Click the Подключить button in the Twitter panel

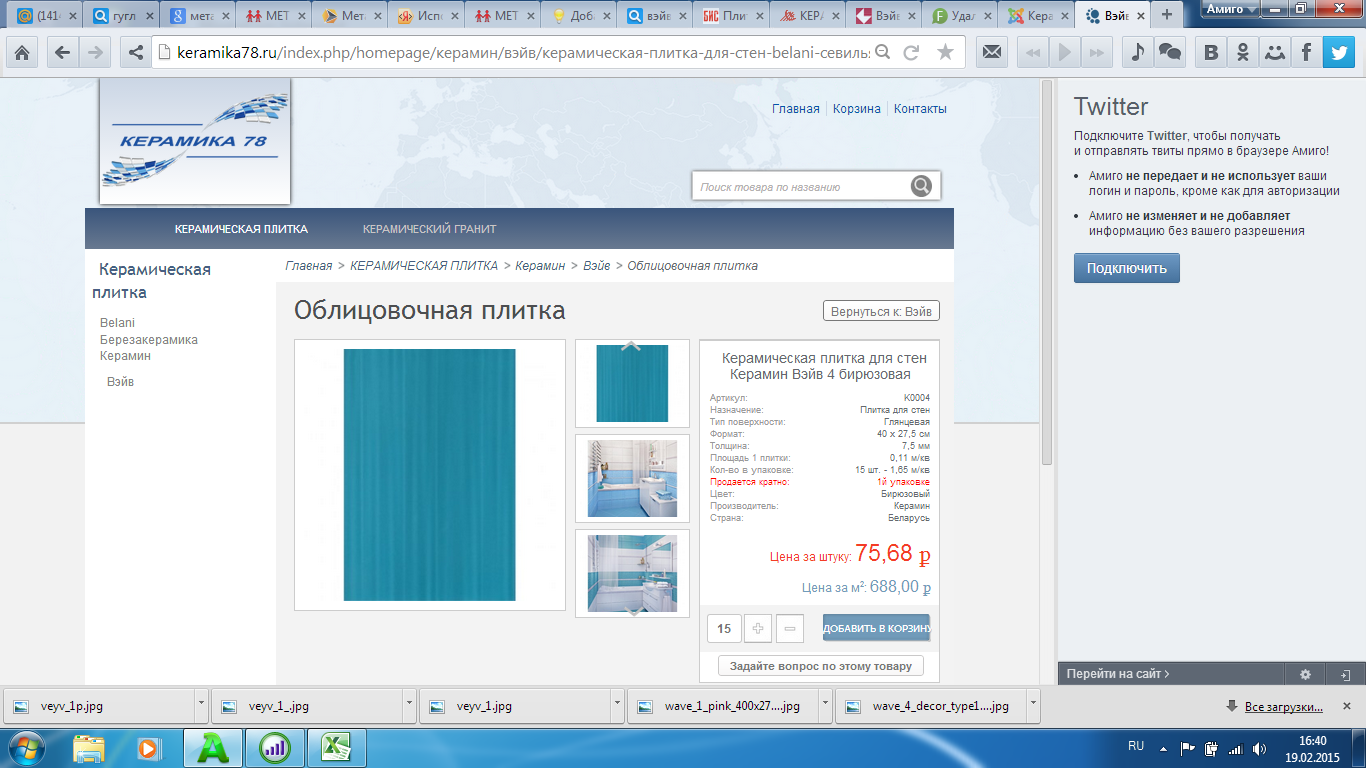tap(1126, 267)
